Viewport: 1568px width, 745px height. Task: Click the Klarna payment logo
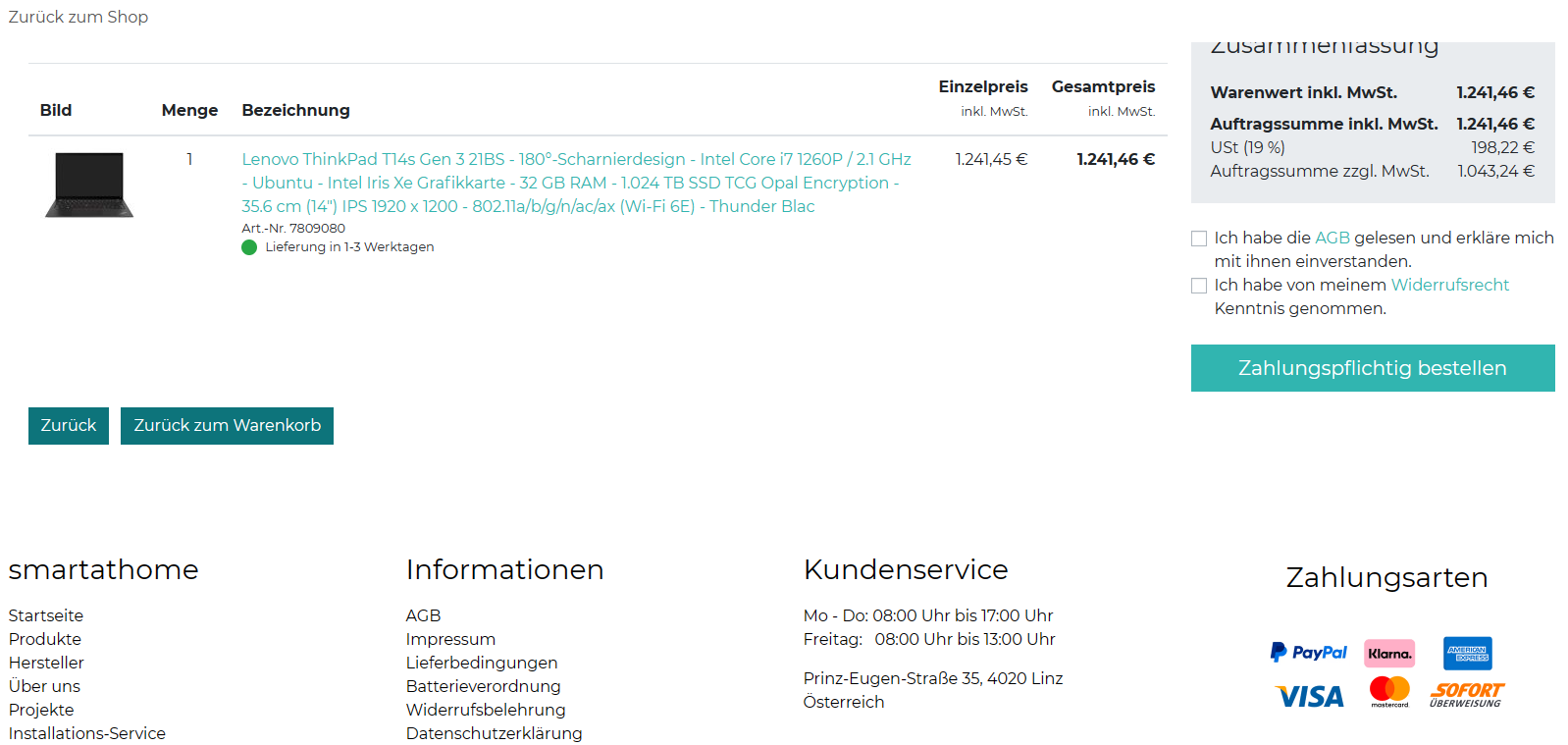[1389, 654]
